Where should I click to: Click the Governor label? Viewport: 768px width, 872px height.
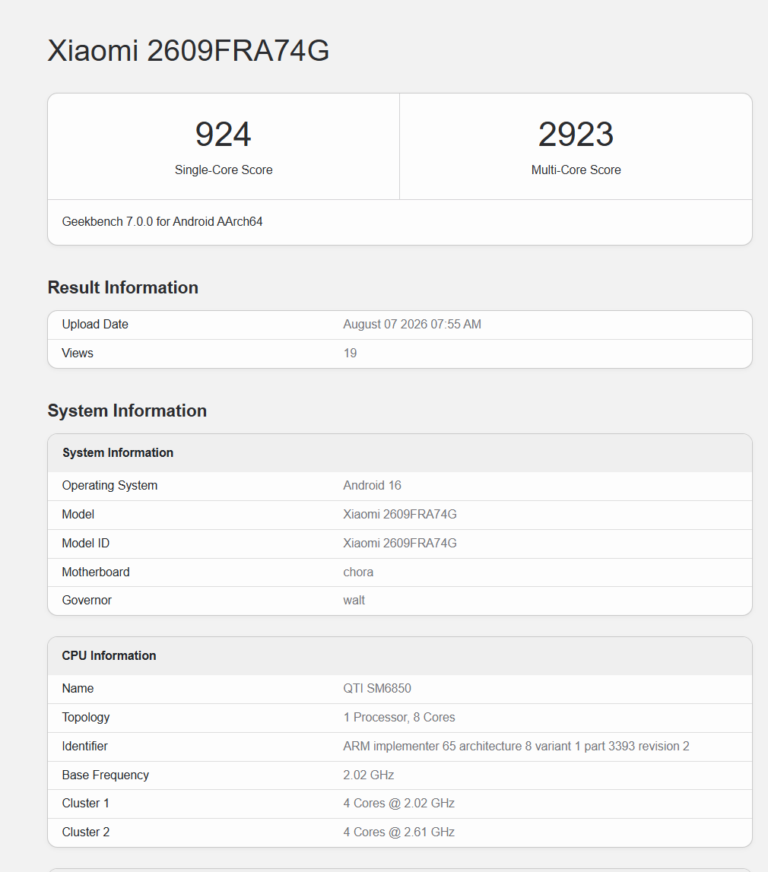coord(87,601)
